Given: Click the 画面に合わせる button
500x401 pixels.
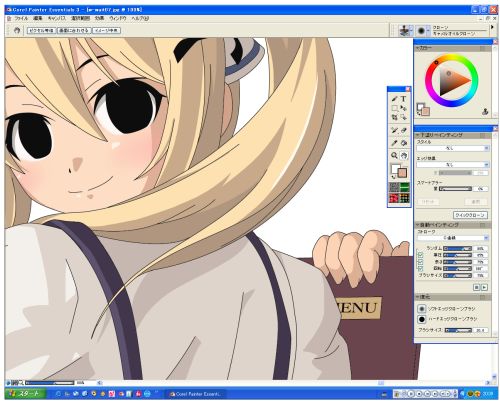Looking at the screenshot, I should coord(74,30).
